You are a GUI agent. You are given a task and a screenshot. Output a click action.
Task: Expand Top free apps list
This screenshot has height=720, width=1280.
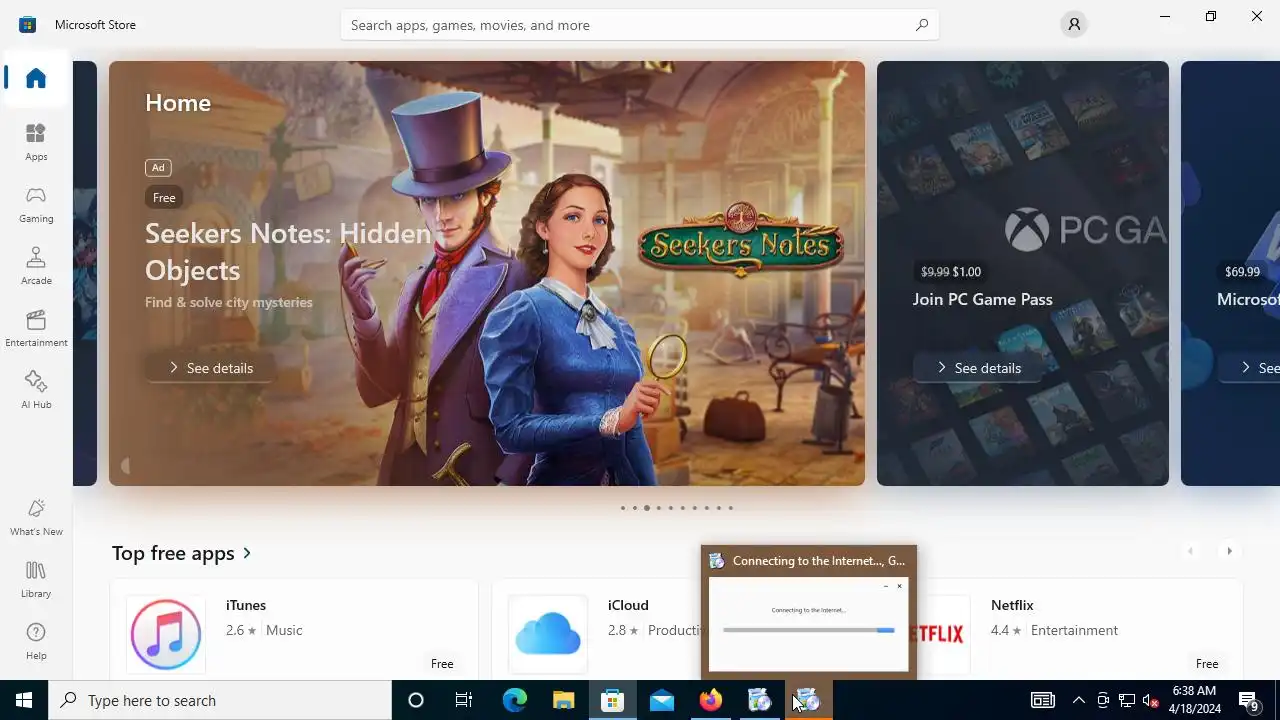pyautogui.click(x=182, y=553)
